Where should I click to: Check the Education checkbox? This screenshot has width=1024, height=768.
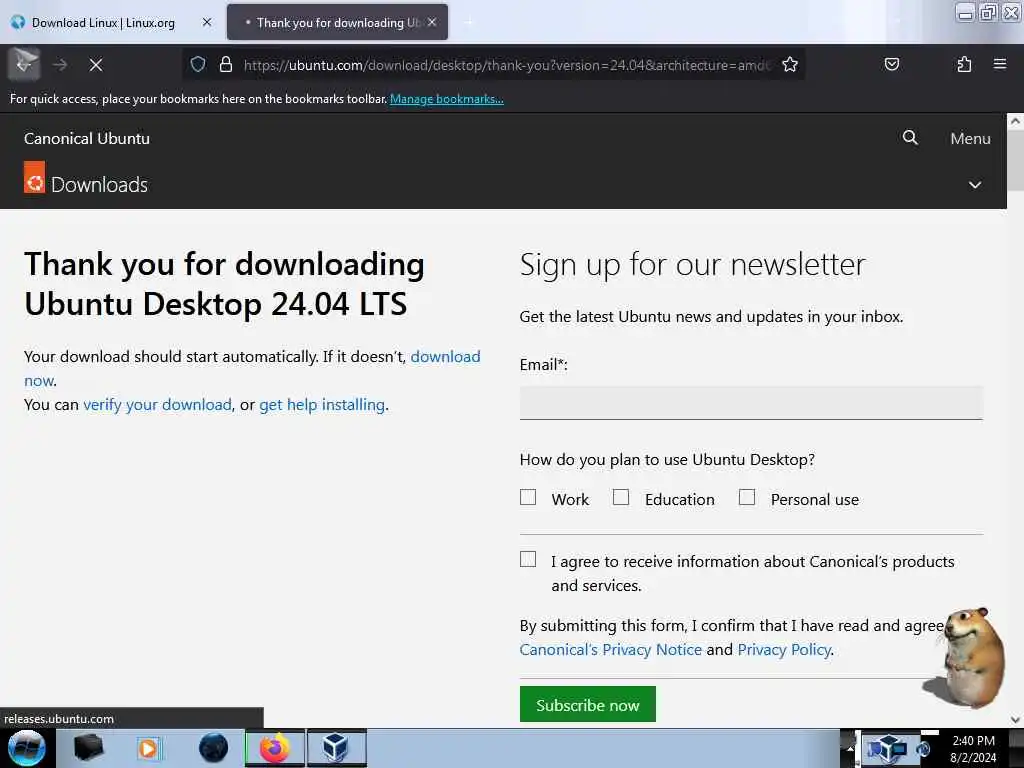pyautogui.click(x=621, y=498)
